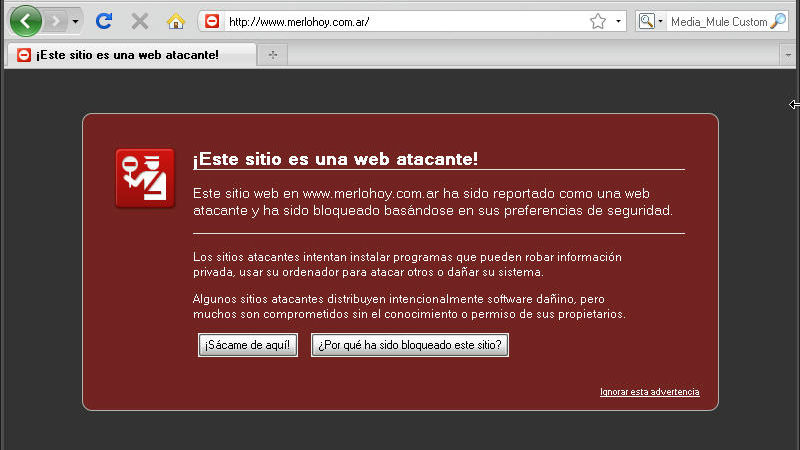Open a new tab with the plus button

click(x=273, y=55)
